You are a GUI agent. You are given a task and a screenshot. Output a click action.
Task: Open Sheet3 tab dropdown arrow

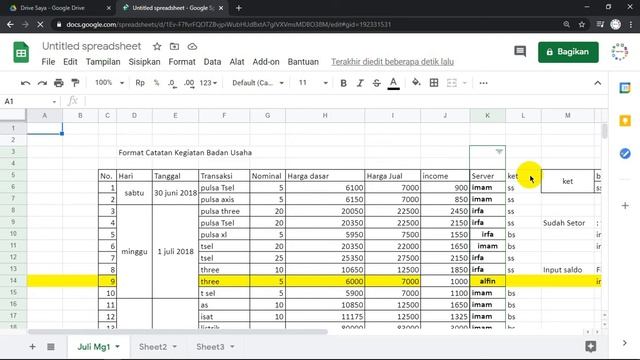(x=232, y=347)
